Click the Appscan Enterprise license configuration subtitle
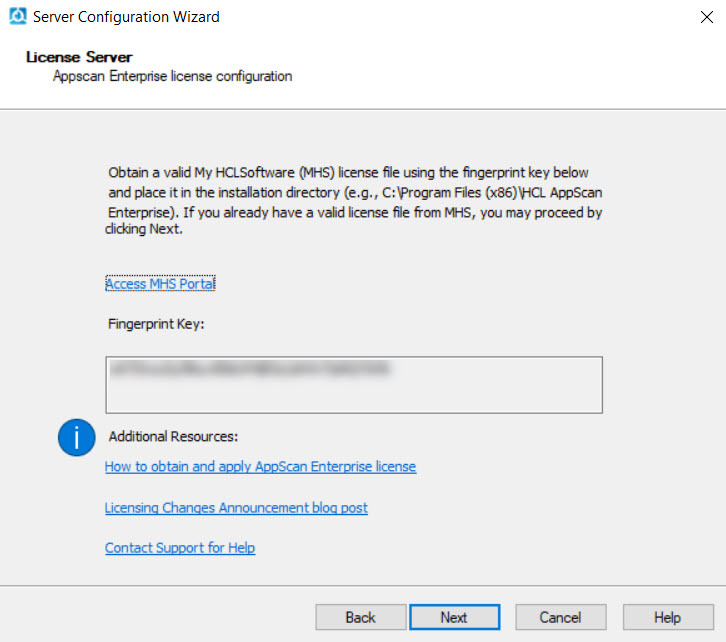726x642 pixels. 172,76
